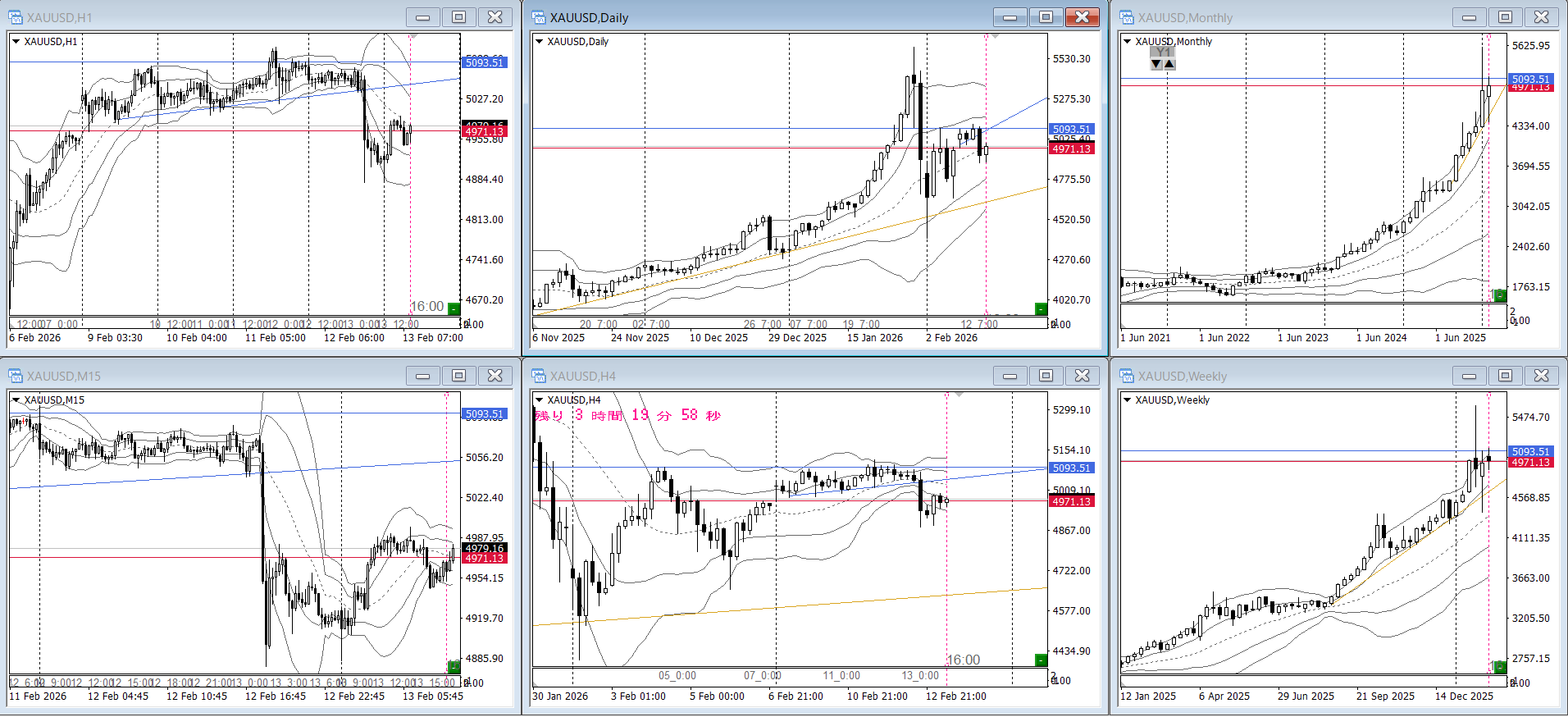Click the blue 5093.51 price label on H4 chart
The height and width of the screenshot is (717, 1568).
(1071, 468)
